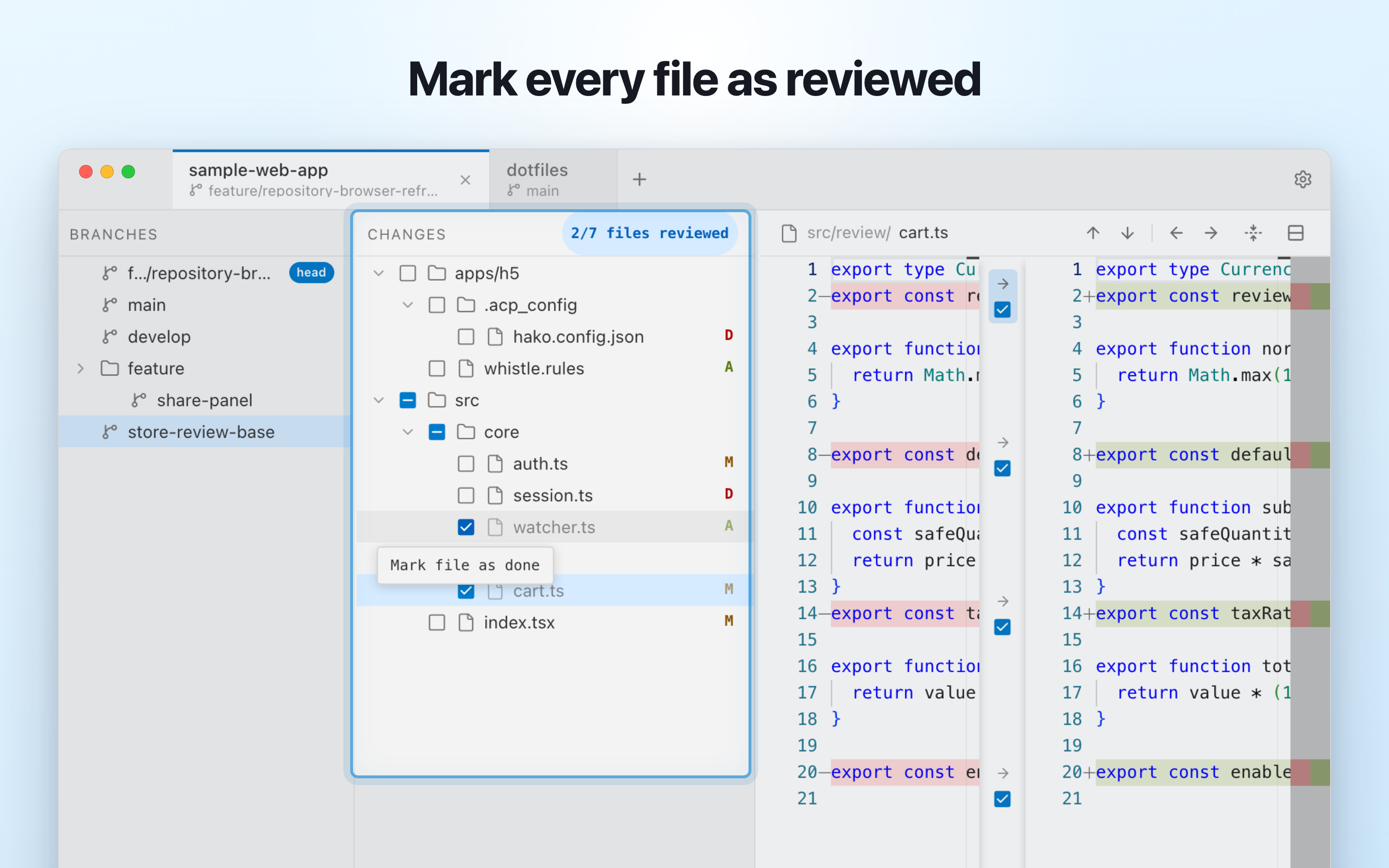
Task: Click the file icon beside src/review/ path
Action: (x=789, y=233)
